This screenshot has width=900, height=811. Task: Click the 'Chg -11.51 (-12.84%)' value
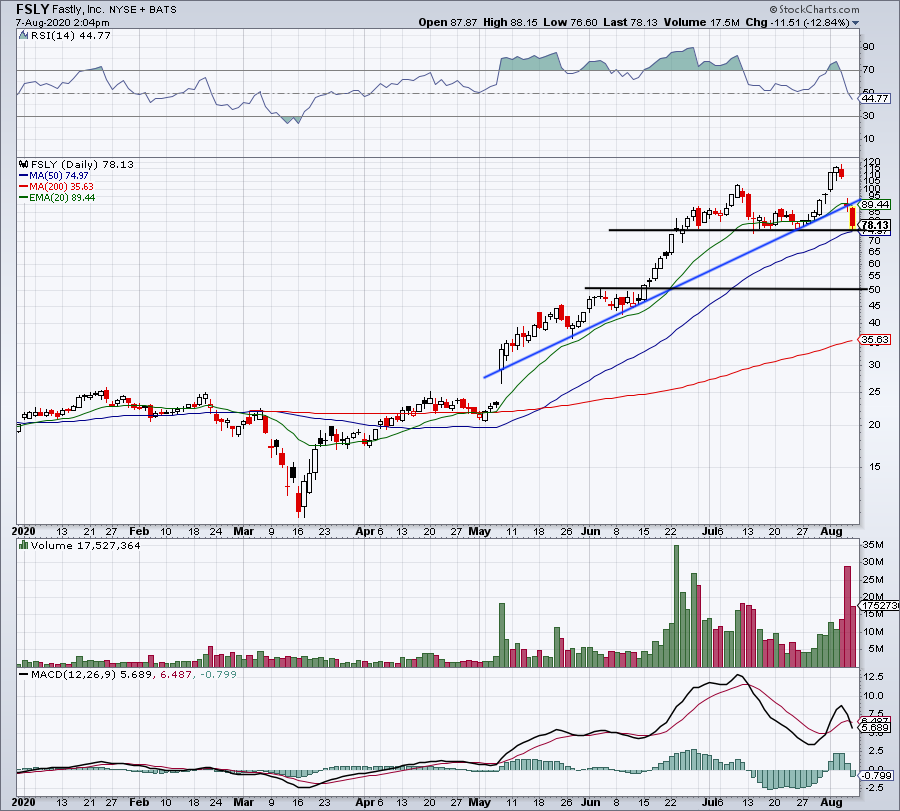click(x=797, y=22)
